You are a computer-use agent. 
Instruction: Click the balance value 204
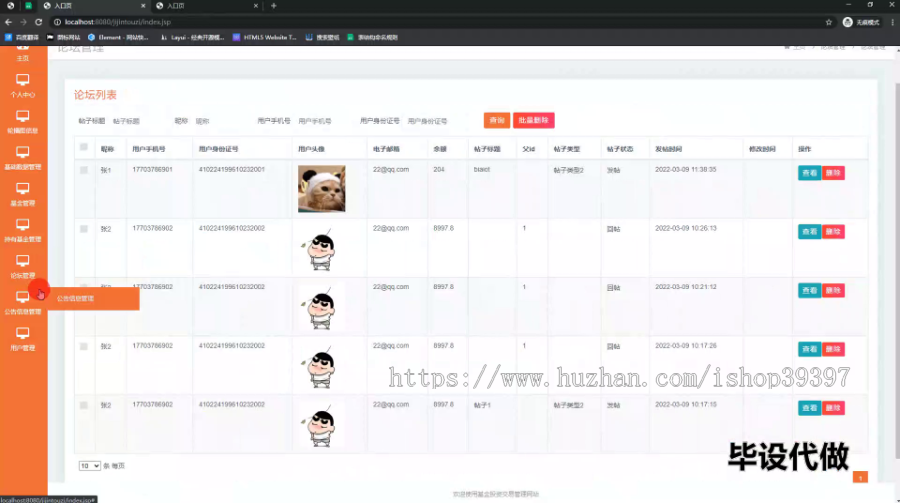[439, 169]
